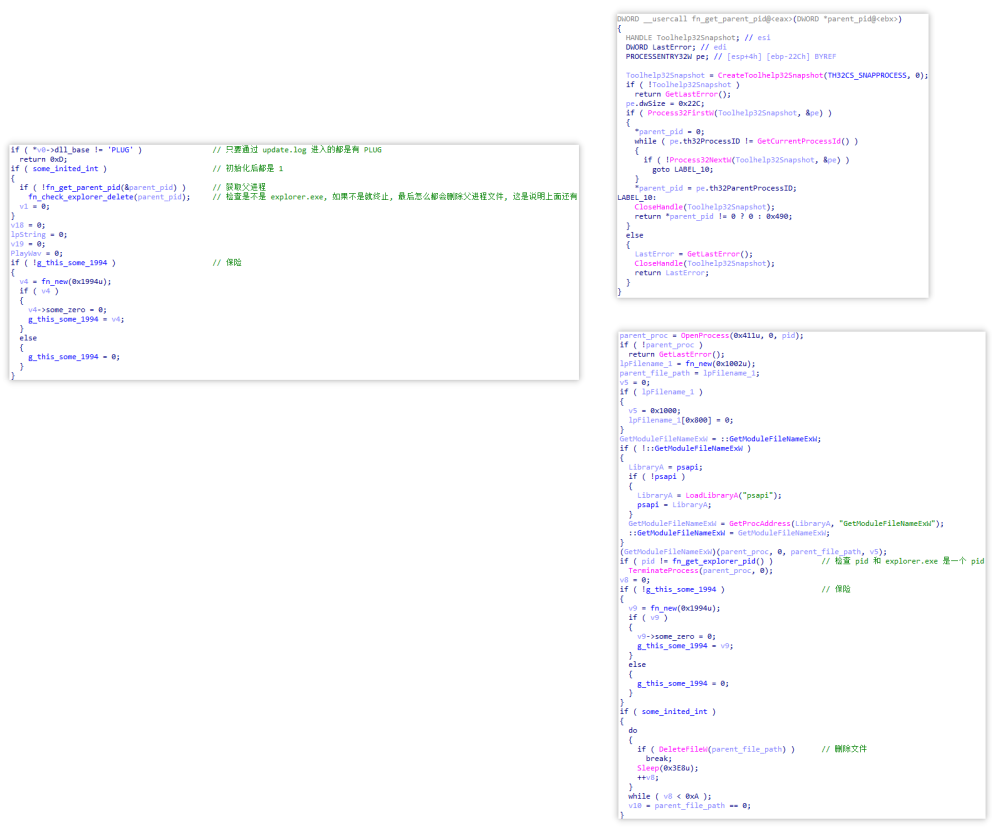Screen dimensions: 1000x830
Task: Click the return 0xD statement
Action: point(43,159)
